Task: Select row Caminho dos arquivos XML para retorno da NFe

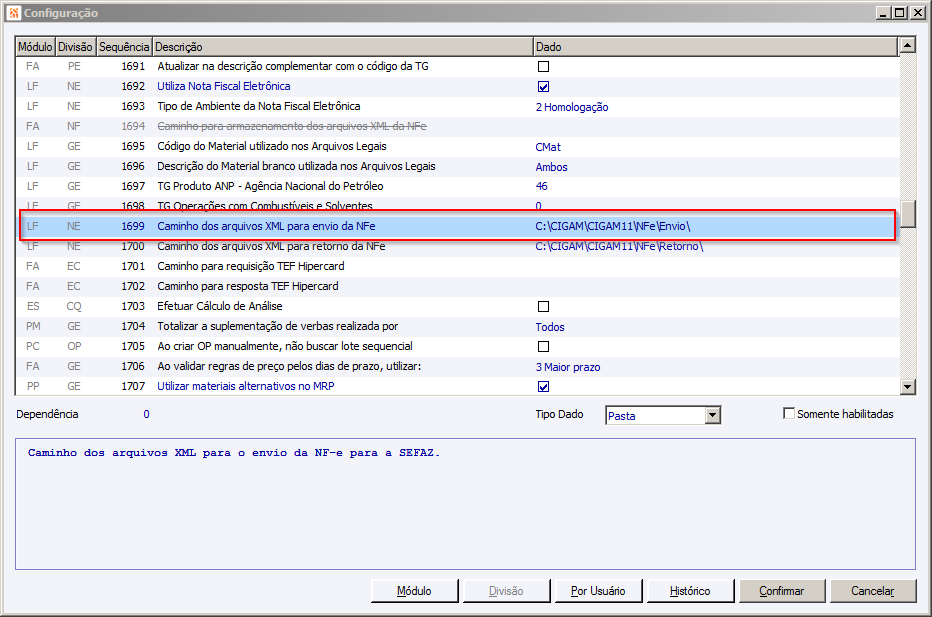Action: click(458, 247)
